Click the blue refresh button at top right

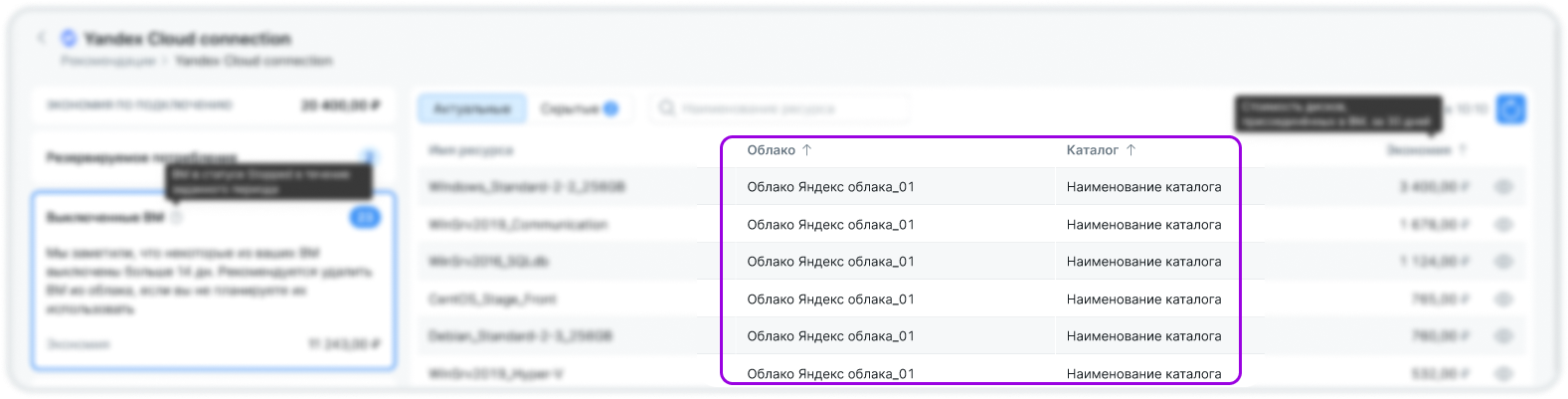[1510, 108]
